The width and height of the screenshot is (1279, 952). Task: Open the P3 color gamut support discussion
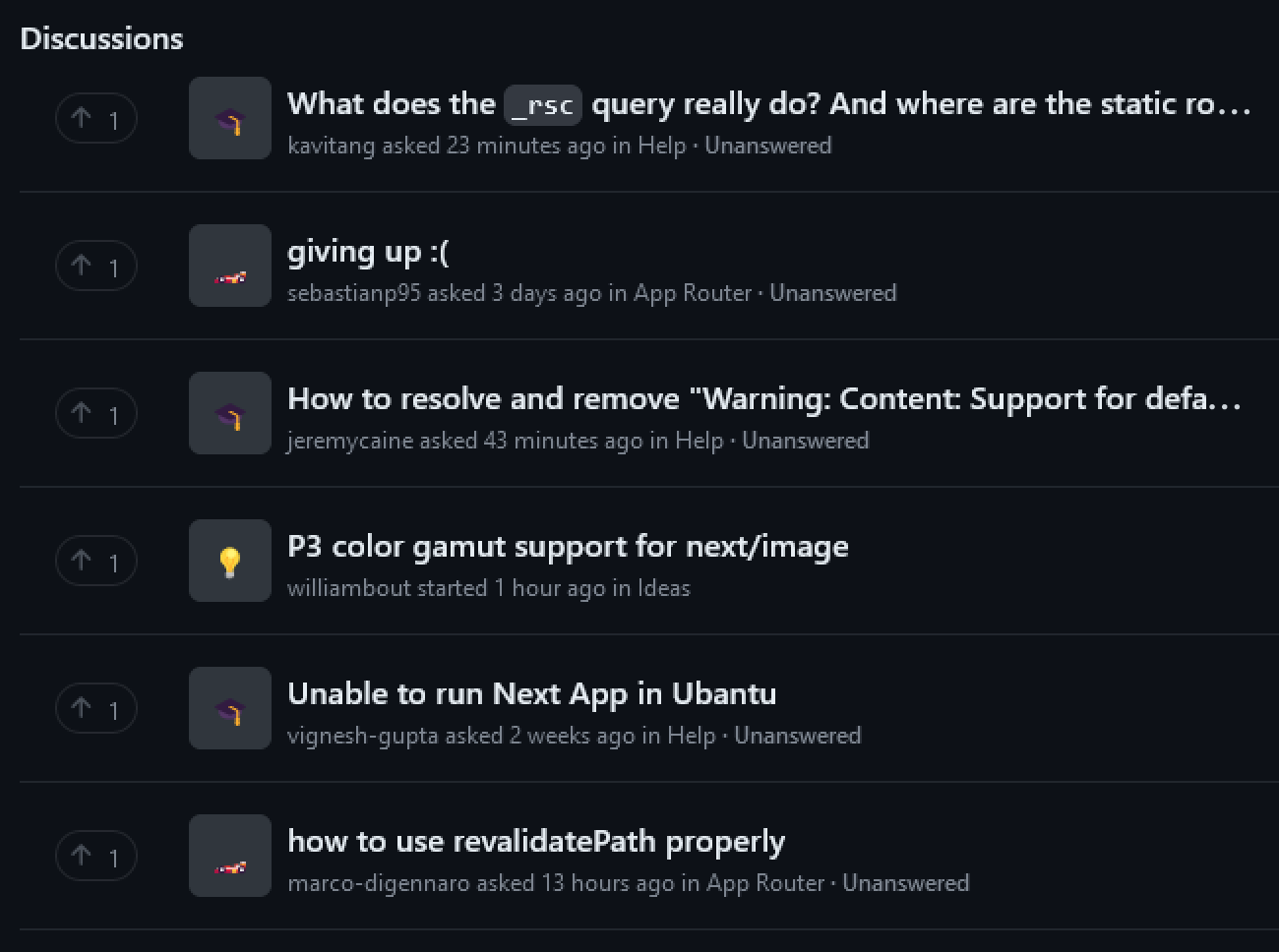pos(568,547)
